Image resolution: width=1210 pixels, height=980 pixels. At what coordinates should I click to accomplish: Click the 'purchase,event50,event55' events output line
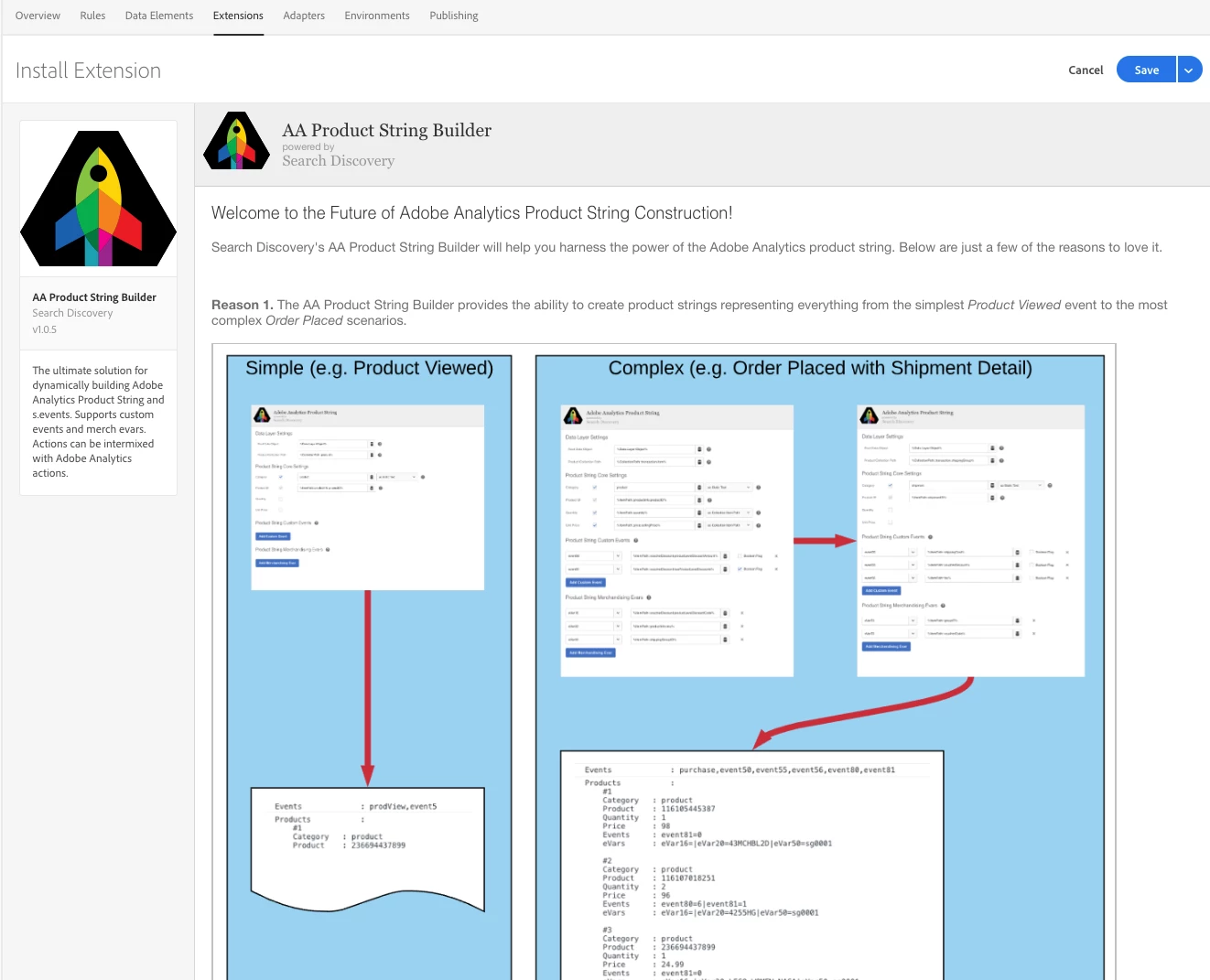pyautogui.click(x=787, y=770)
